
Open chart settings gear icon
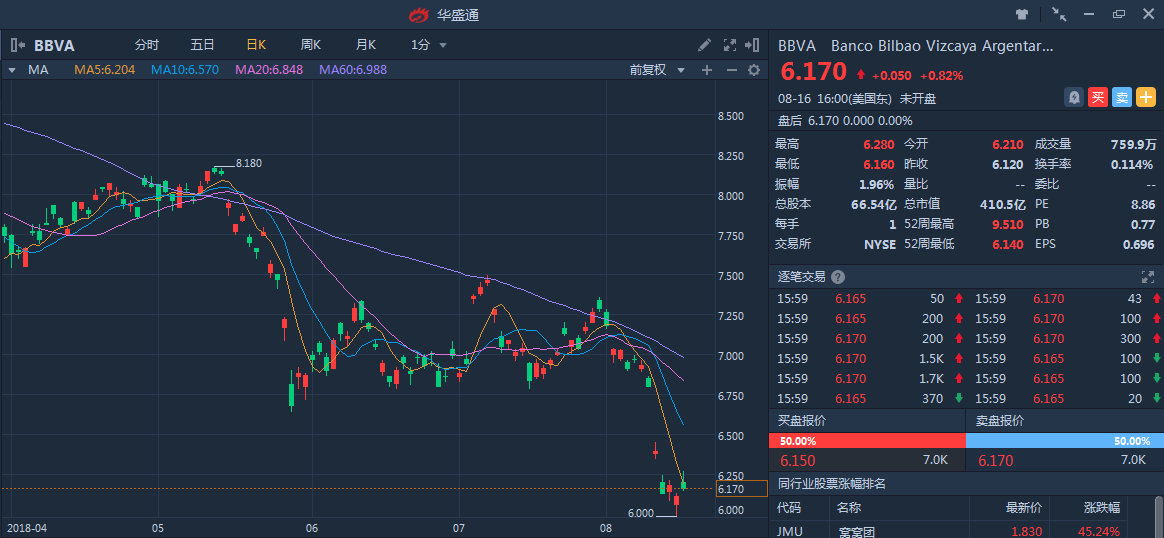coord(754,70)
